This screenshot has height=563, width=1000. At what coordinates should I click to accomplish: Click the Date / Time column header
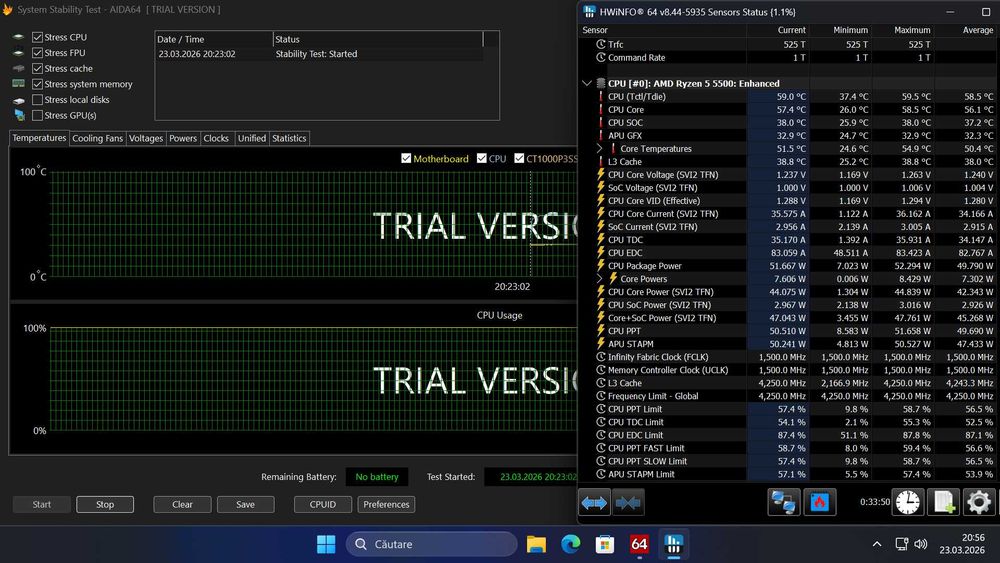click(x=214, y=39)
